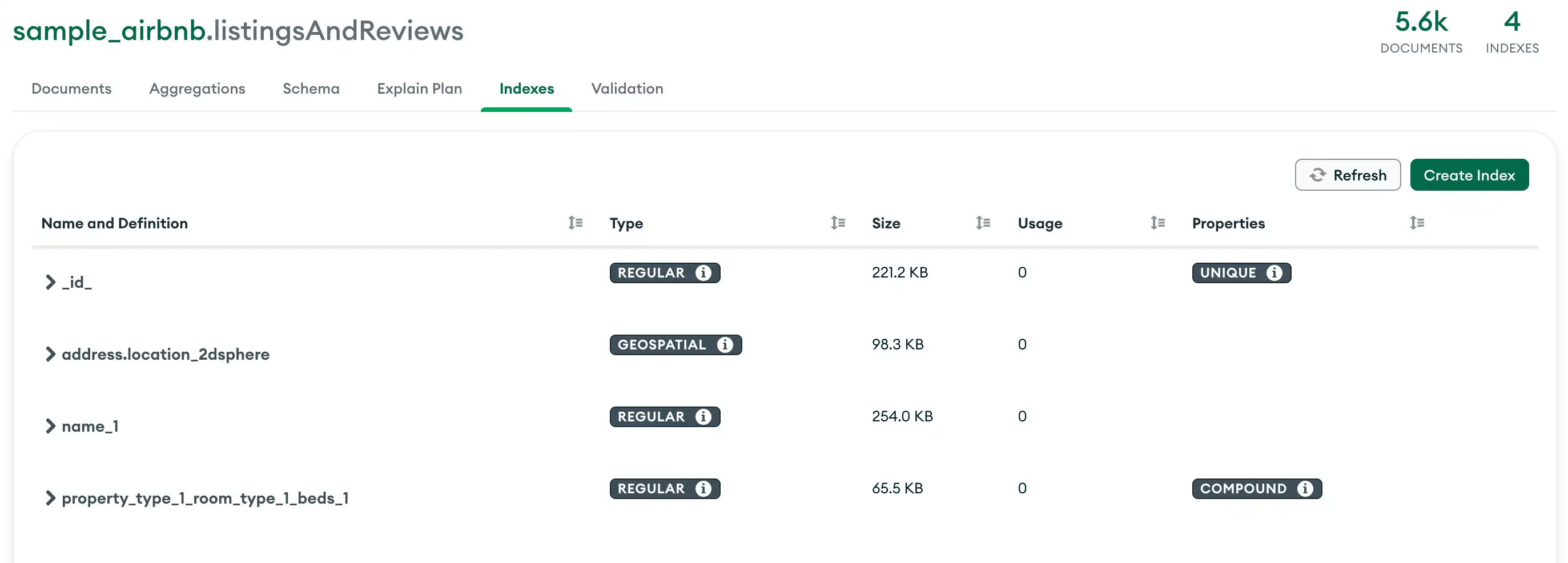Sort indexes by Type column
Screen dimensions: 1568x563
(838, 223)
